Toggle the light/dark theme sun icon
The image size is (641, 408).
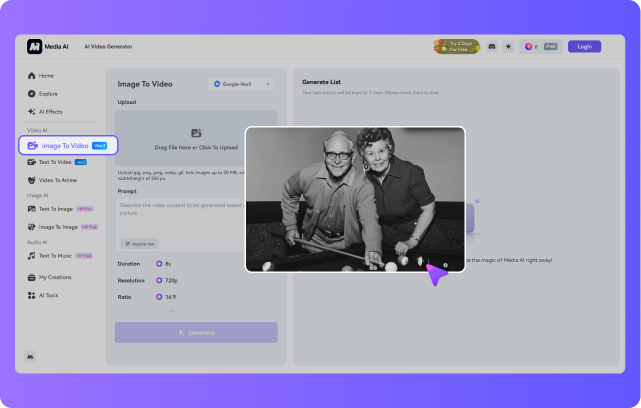[x=508, y=47]
